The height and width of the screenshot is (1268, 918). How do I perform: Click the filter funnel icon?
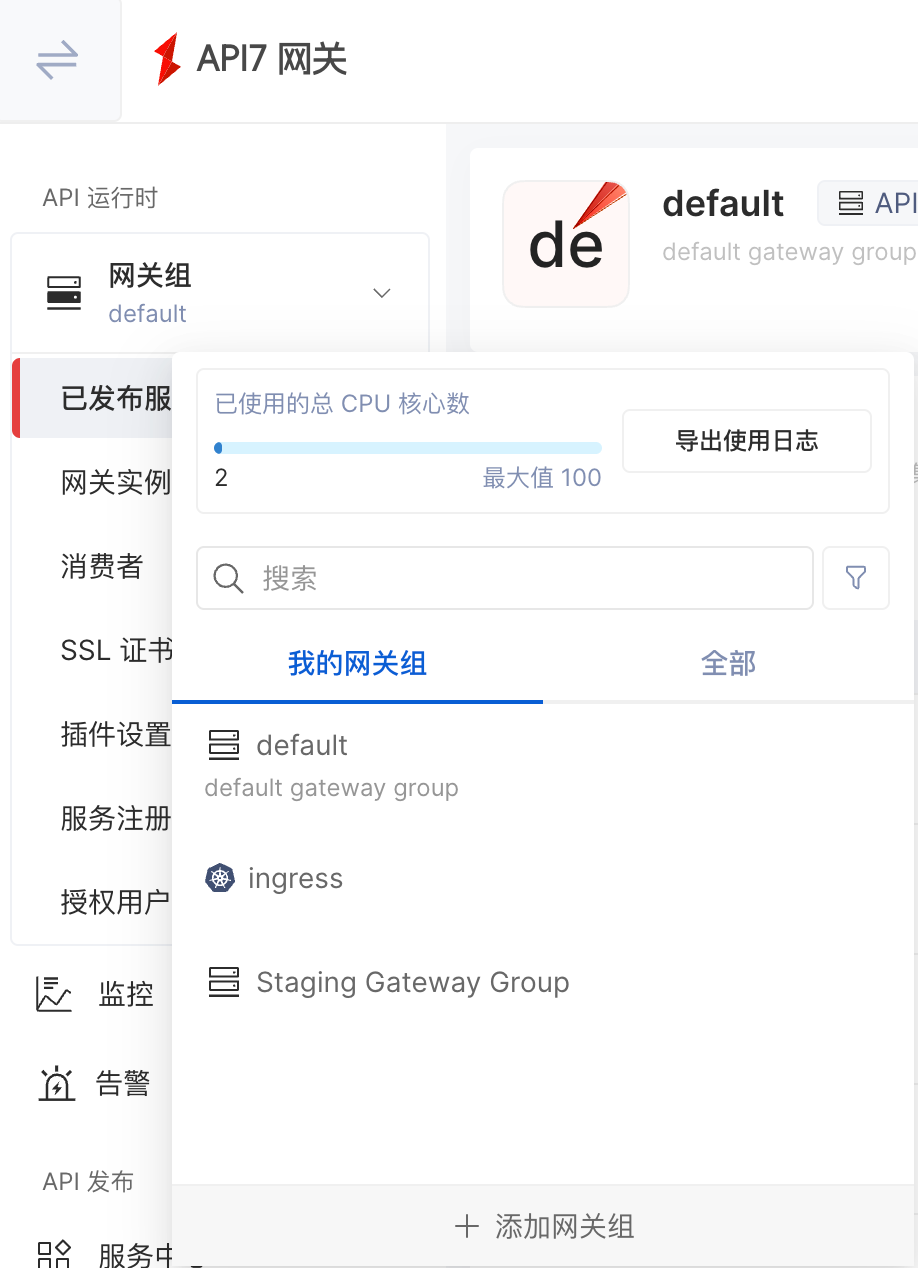pyautogui.click(x=855, y=578)
